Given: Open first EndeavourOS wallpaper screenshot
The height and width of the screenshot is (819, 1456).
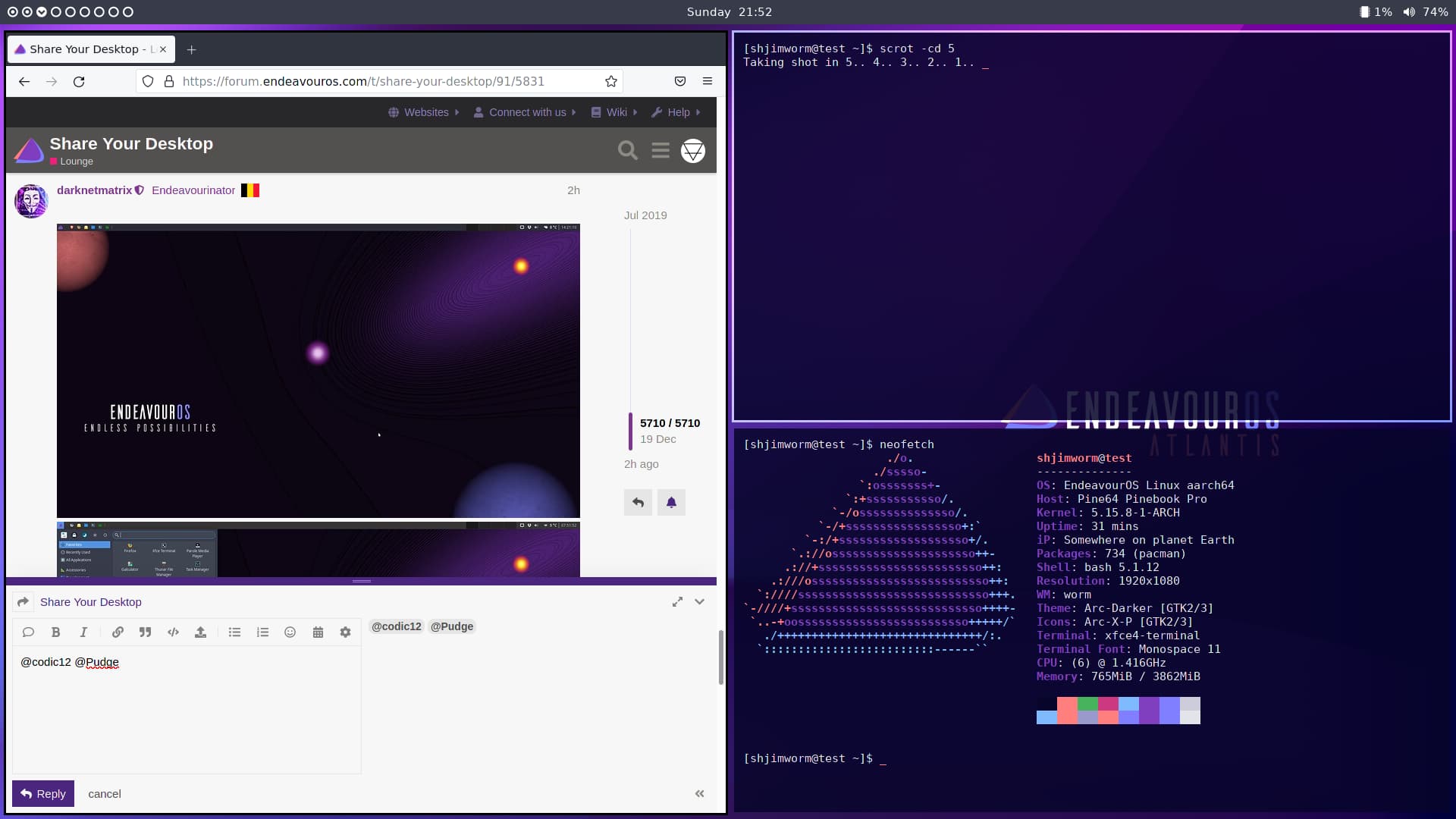Looking at the screenshot, I should point(318,370).
